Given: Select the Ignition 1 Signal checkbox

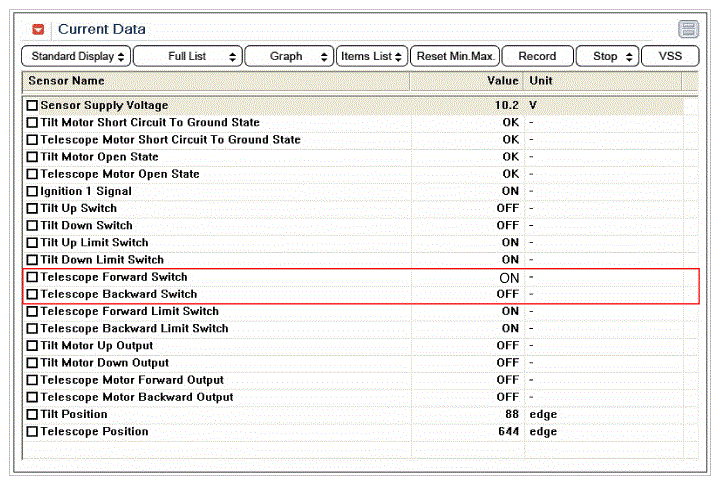Looking at the screenshot, I should point(33,191).
